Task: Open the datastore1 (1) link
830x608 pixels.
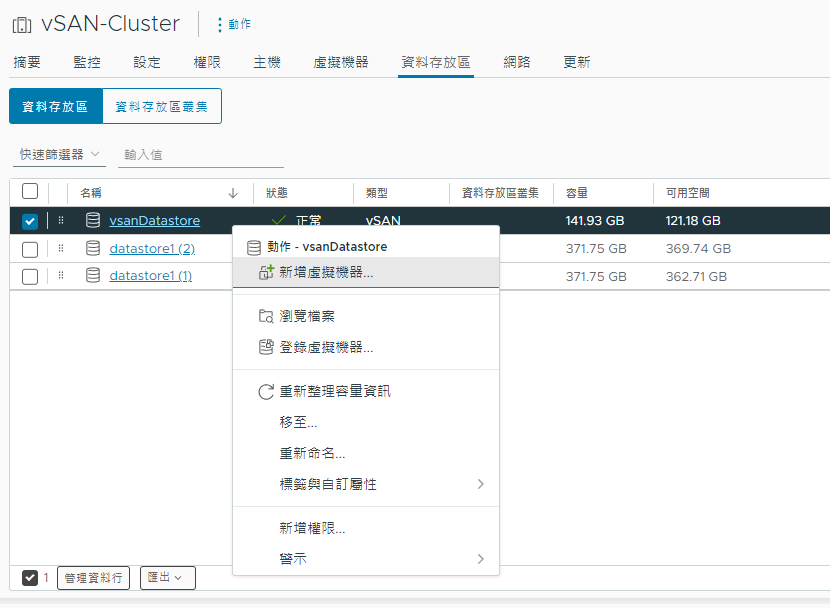Action: (x=150, y=276)
